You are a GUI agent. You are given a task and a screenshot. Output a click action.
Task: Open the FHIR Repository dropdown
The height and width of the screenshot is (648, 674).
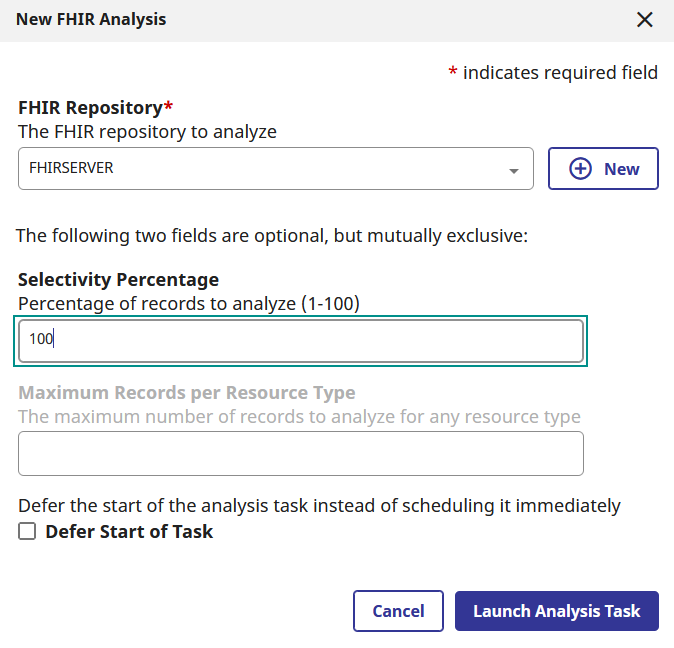tap(276, 168)
